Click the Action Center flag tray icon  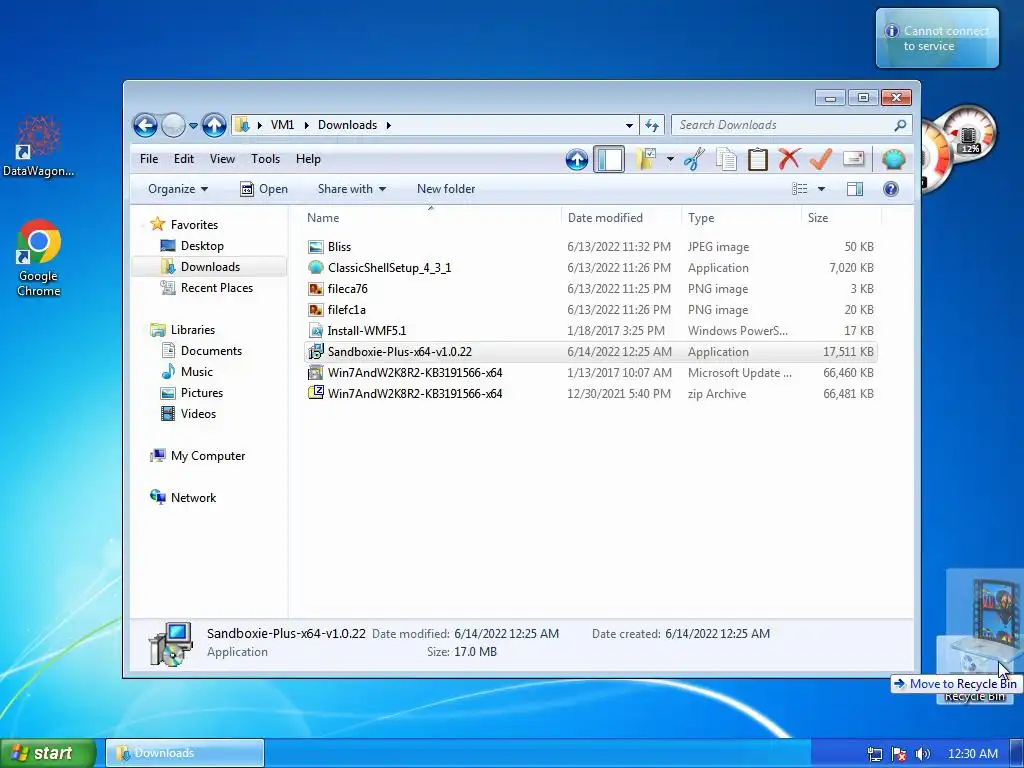click(x=899, y=754)
